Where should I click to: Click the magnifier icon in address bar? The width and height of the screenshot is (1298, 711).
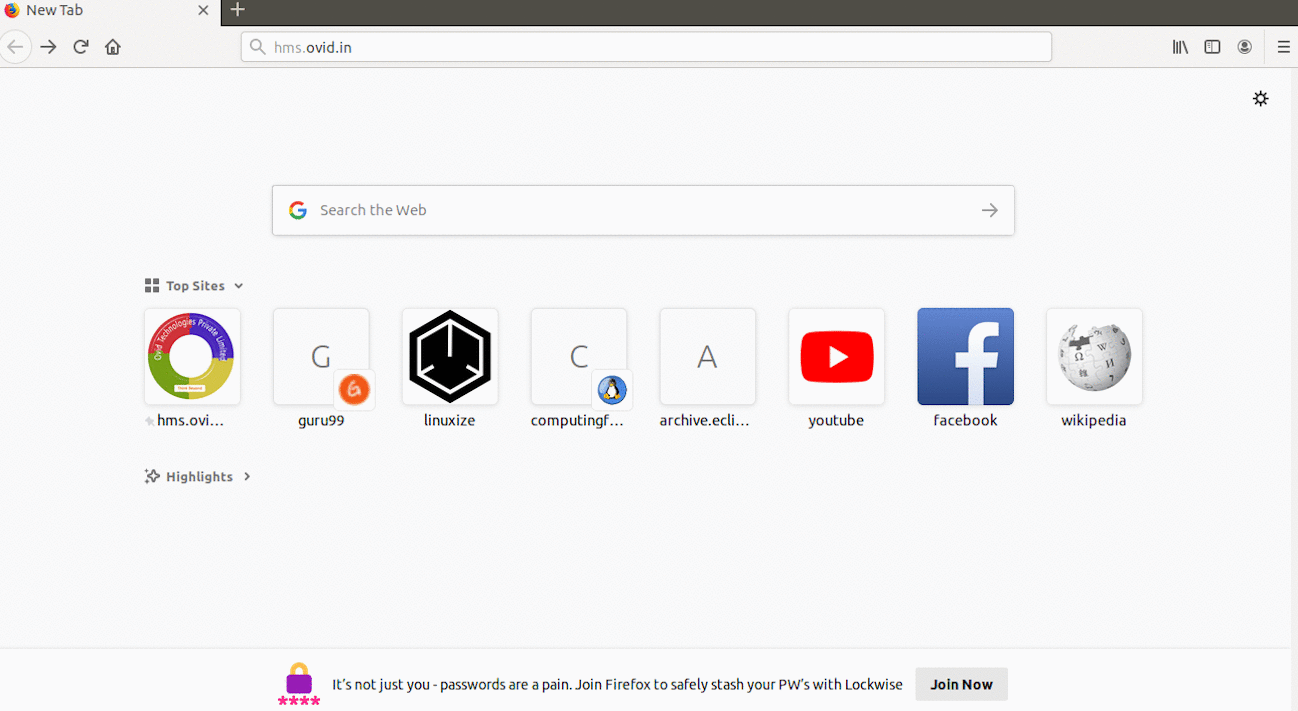point(257,47)
